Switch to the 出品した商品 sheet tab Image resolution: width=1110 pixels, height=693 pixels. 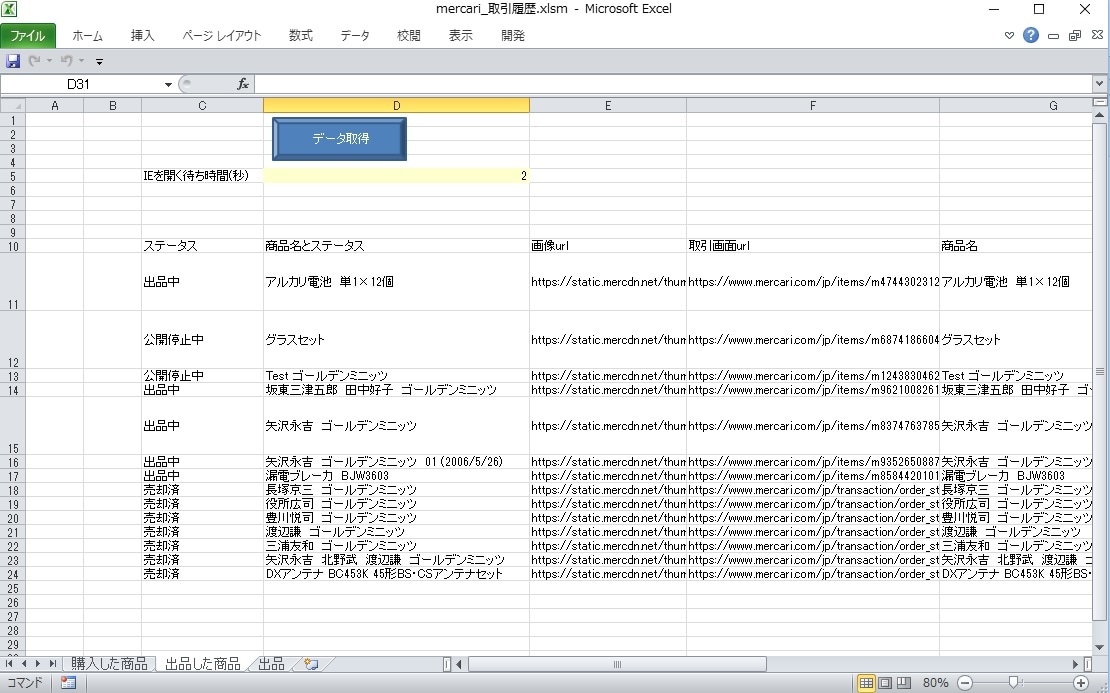202,663
